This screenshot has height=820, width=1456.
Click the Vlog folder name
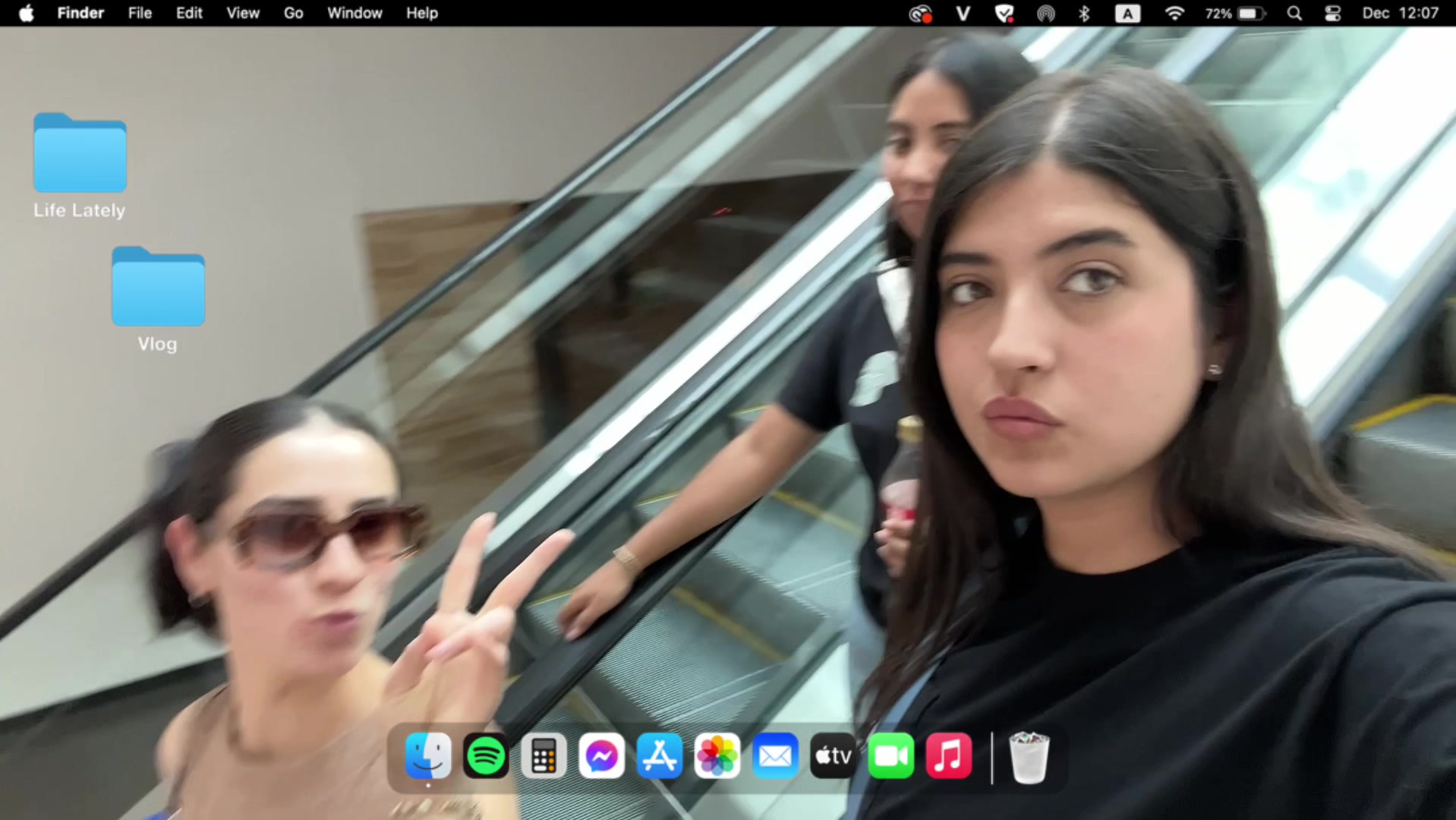click(x=158, y=344)
